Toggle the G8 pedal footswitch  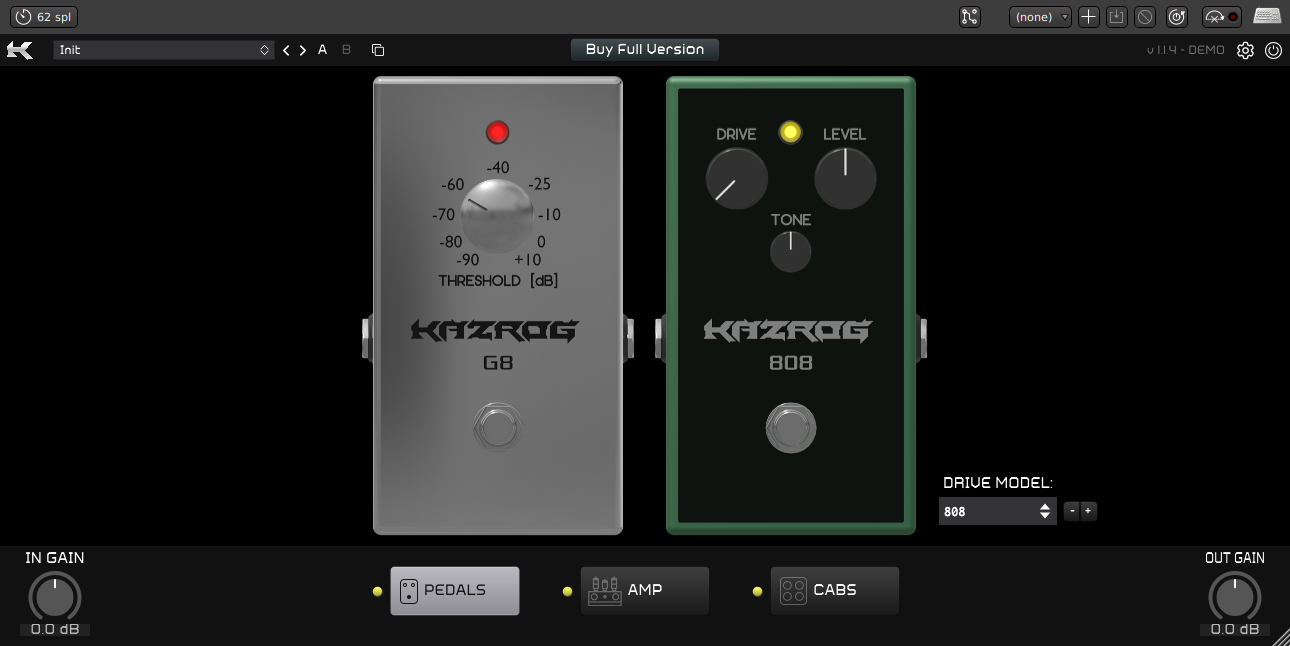(x=497, y=428)
